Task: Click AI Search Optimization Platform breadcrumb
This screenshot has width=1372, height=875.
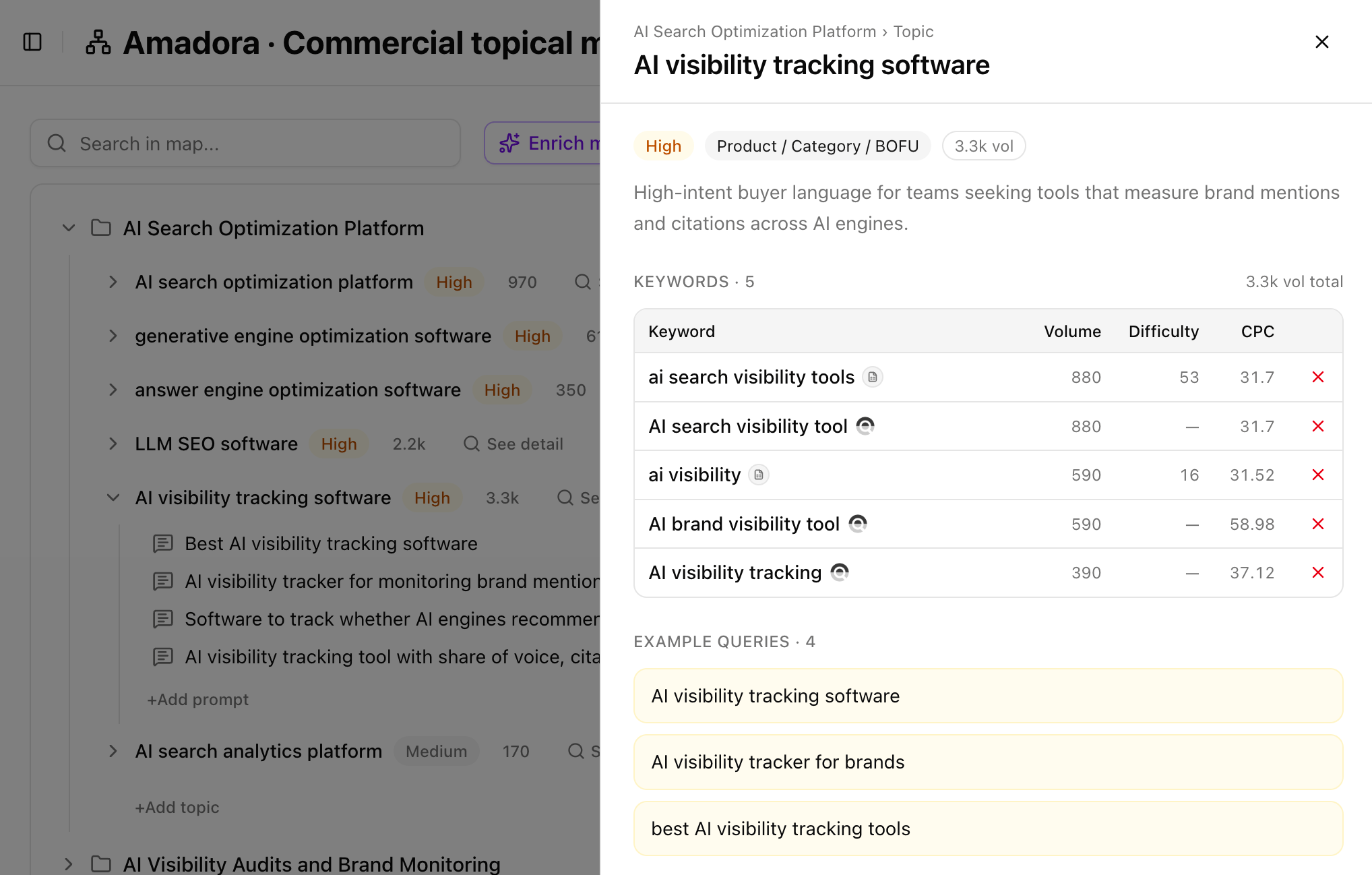Action: [x=755, y=32]
